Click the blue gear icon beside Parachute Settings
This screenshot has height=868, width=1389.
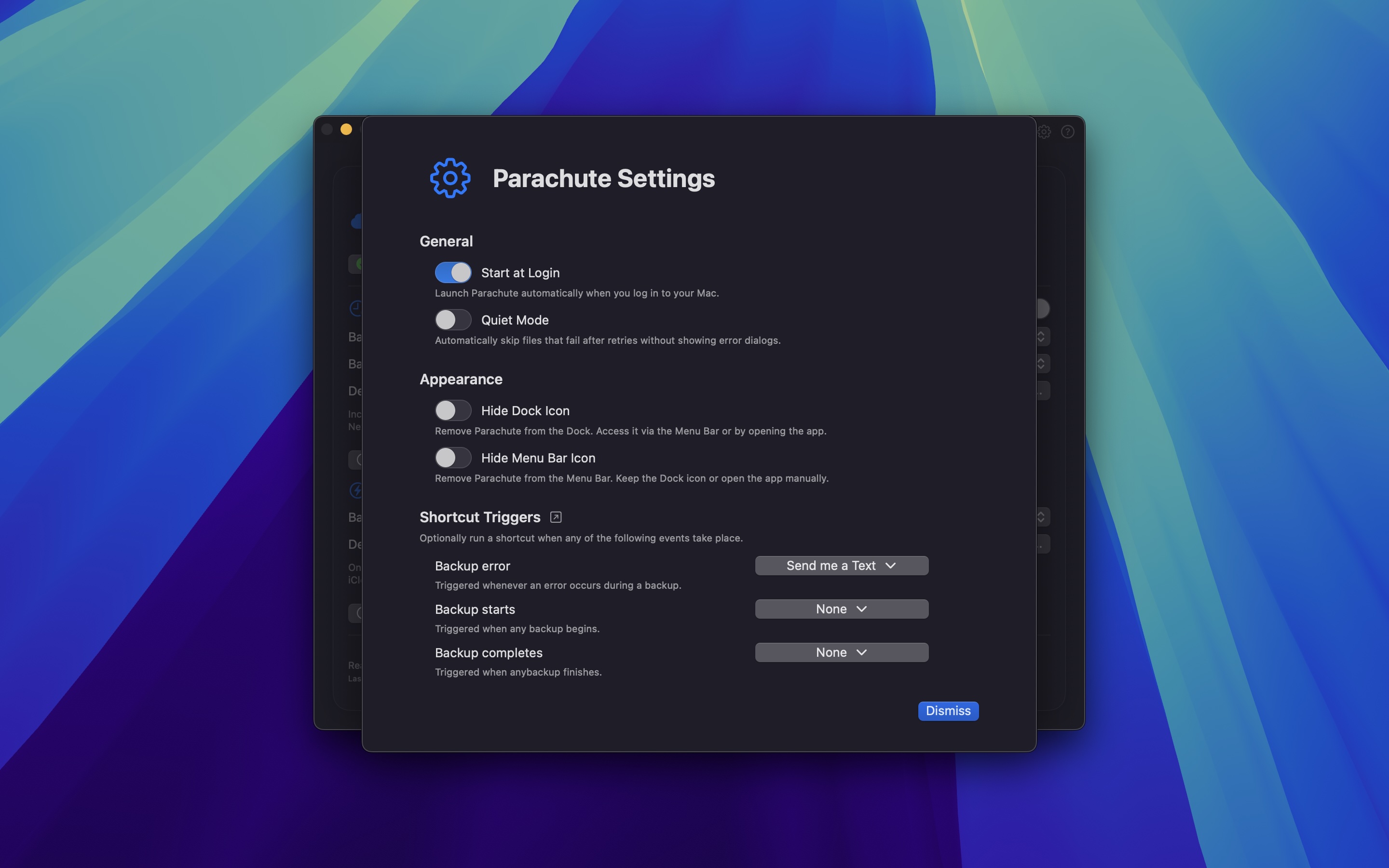click(450, 178)
